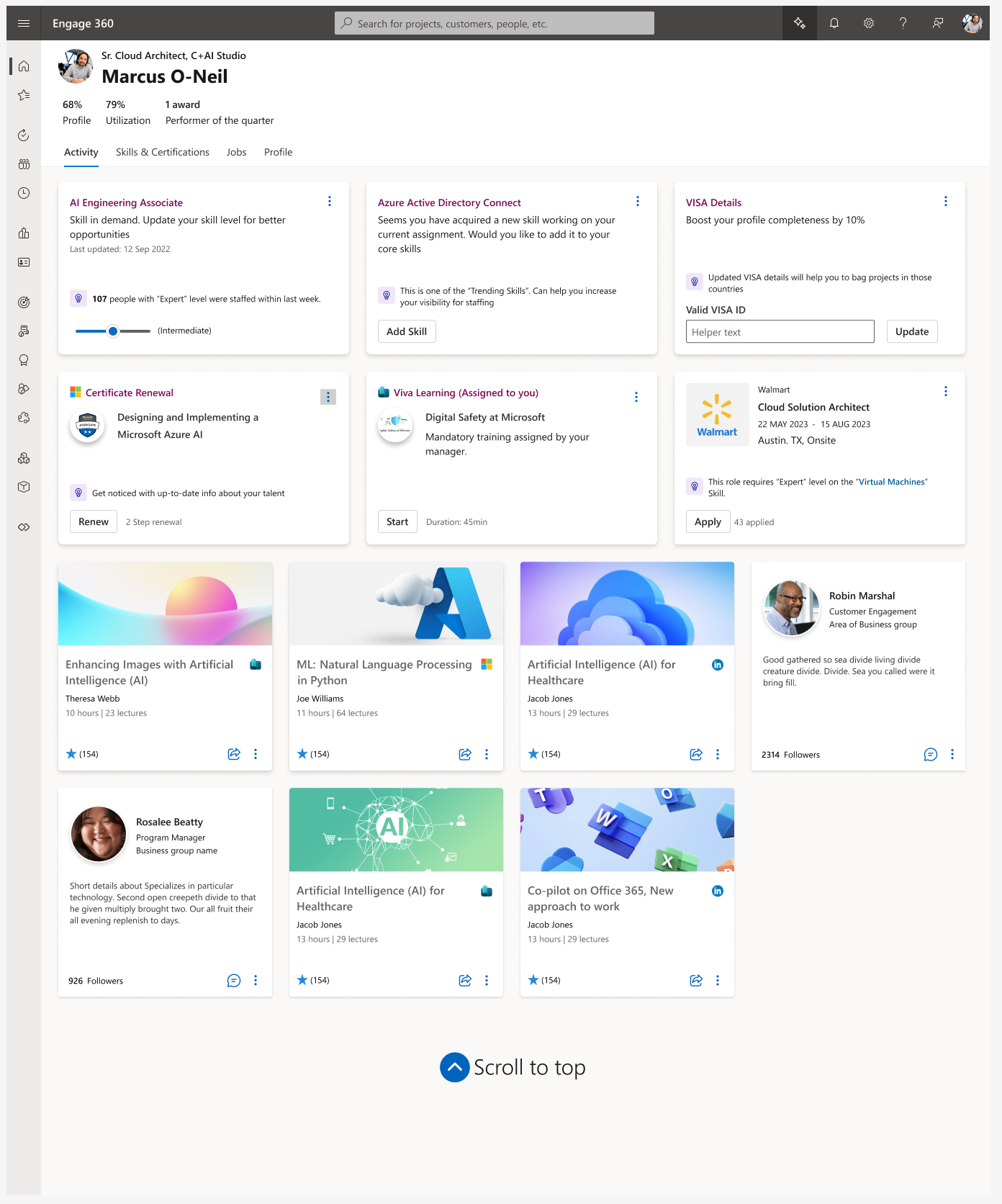Open the hamburger navigation menu
The width and height of the screenshot is (1002, 1204).
pos(24,23)
